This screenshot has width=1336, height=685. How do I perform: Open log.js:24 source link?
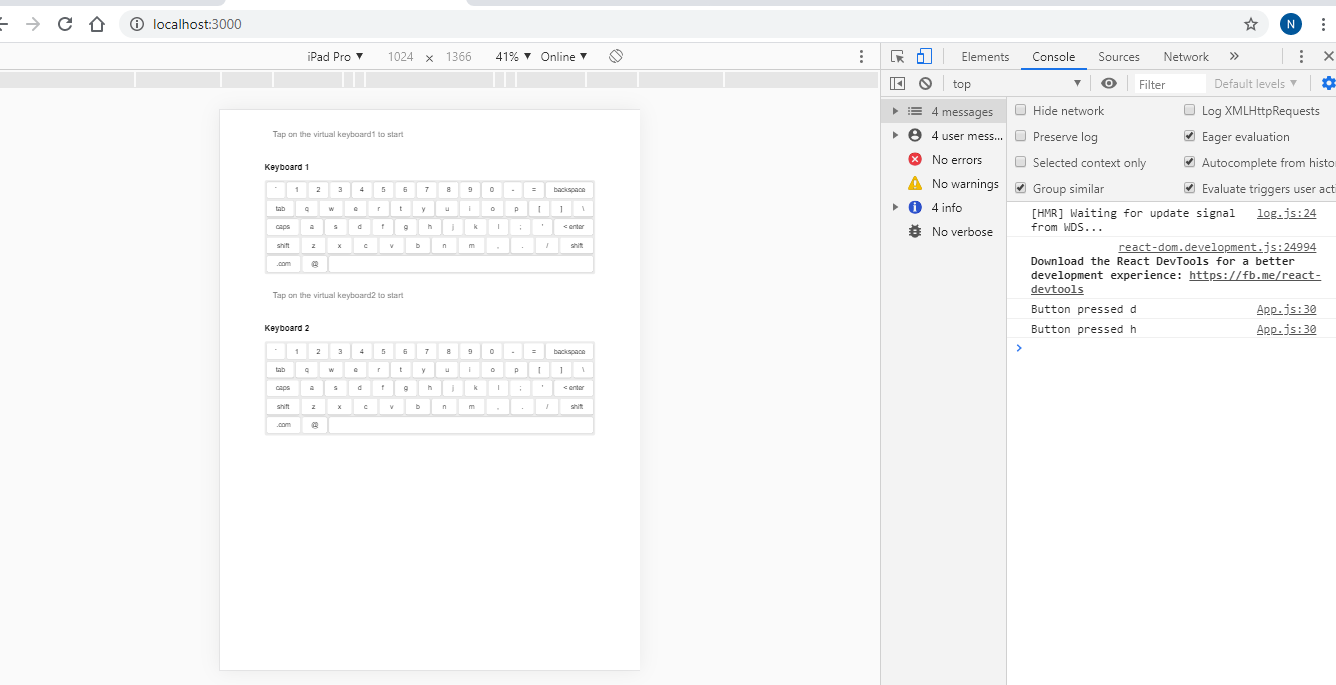click(1286, 213)
